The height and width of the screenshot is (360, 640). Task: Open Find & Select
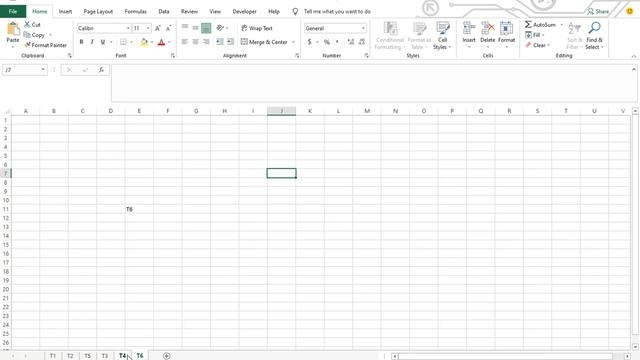[594, 36]
